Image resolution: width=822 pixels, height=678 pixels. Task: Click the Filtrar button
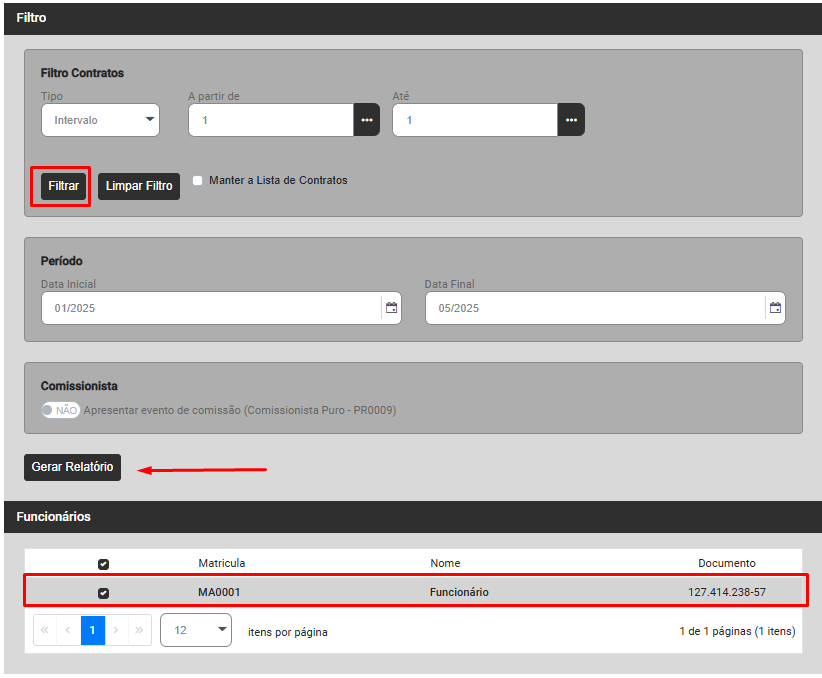pyautogui.click(x=63, y=186)
